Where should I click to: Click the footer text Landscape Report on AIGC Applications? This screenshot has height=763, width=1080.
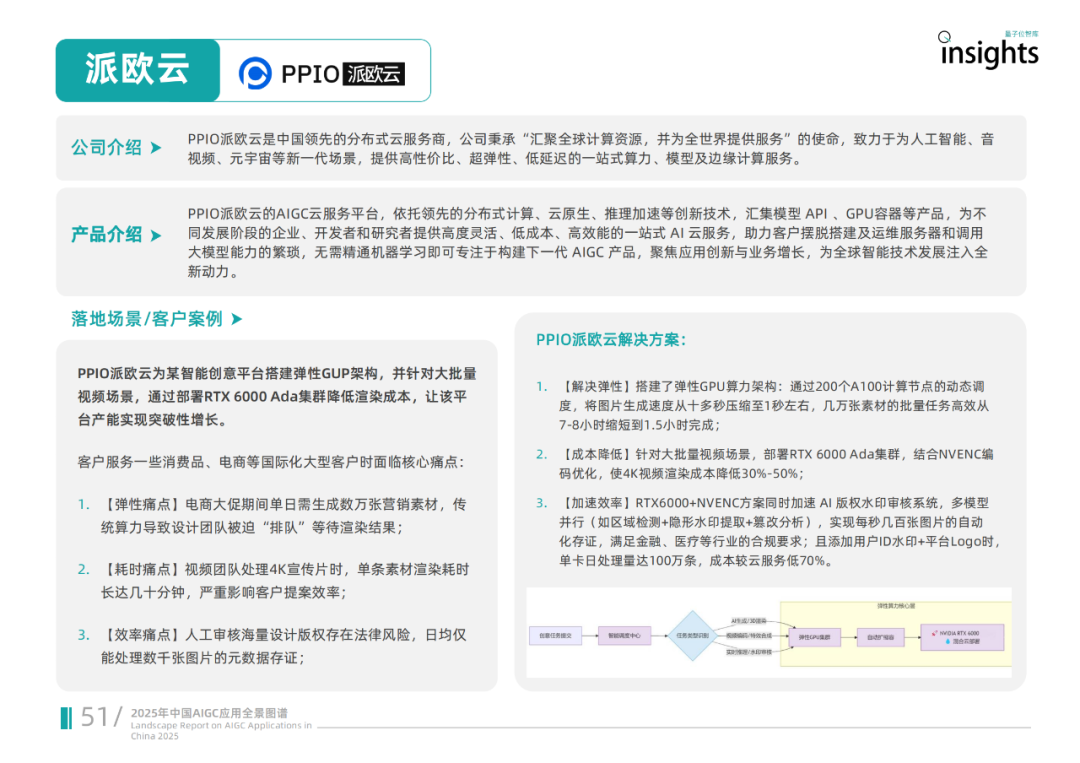click(x=221, y=730)
